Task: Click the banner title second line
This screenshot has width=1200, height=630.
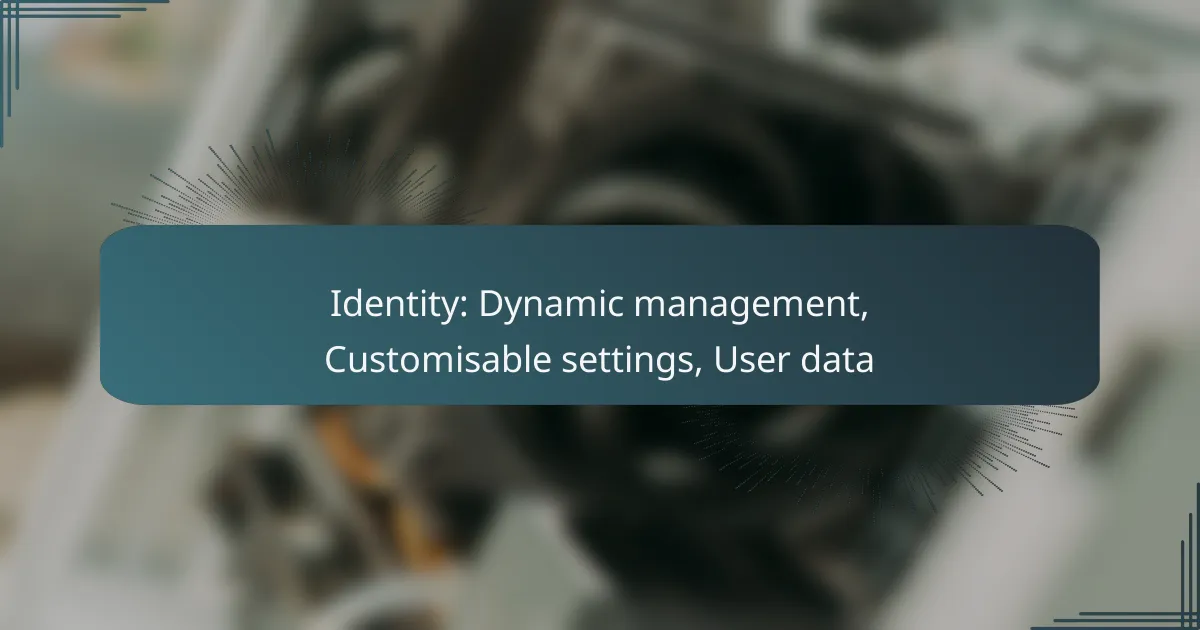Action: tap(600, 360)
